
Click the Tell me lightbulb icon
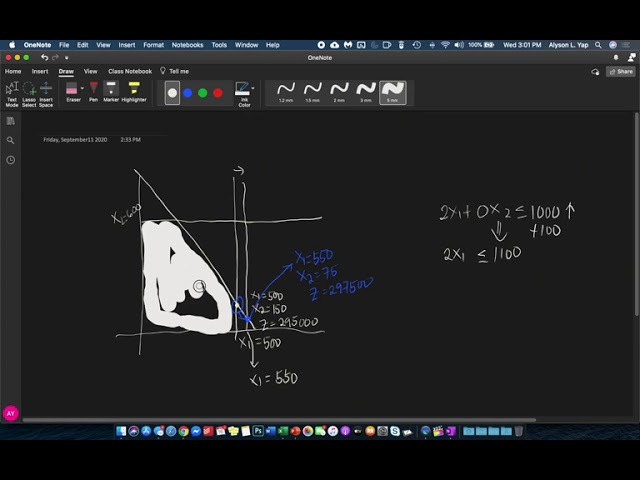pos(162,71)
